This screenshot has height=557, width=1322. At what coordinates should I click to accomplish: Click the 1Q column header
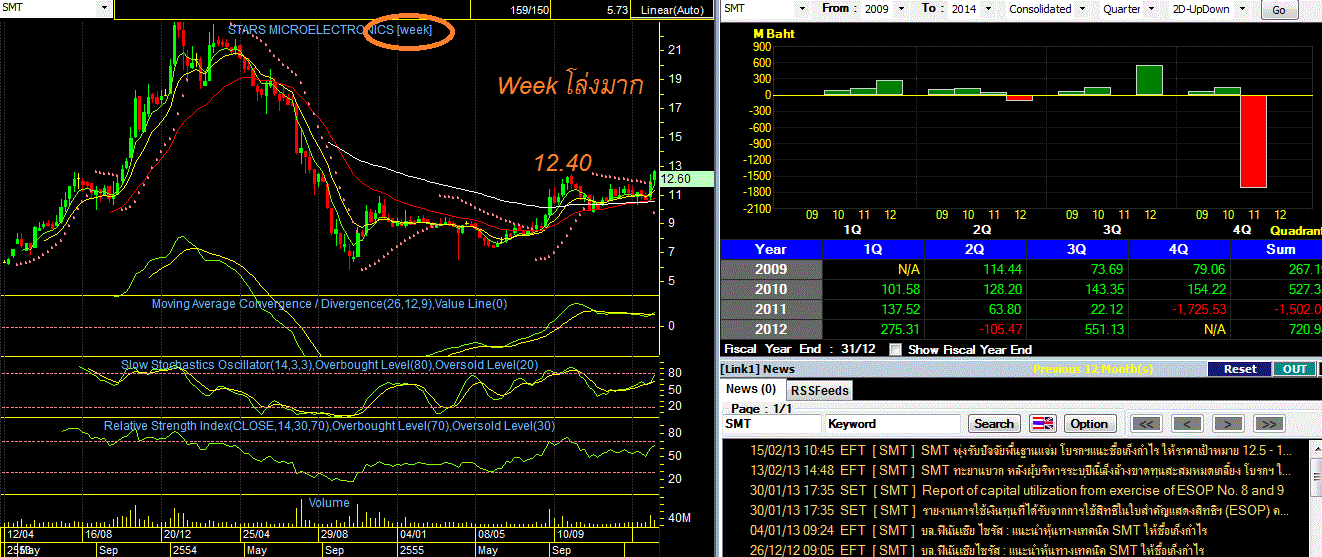pyautogui.click(x=873, y=249)
